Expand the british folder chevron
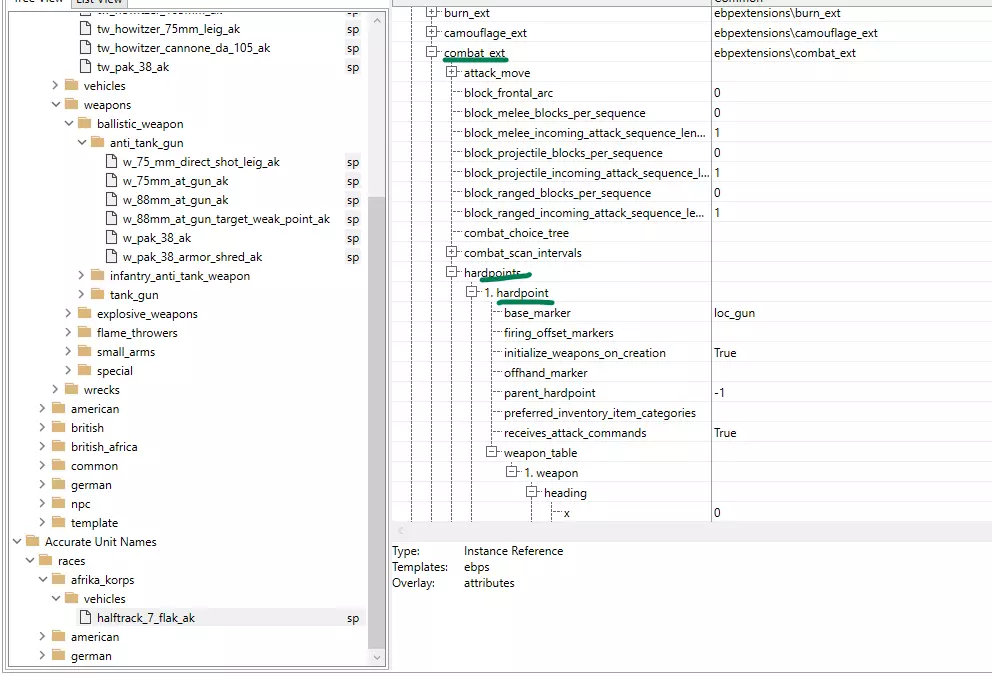992x679 pixels. coord(42,427)
